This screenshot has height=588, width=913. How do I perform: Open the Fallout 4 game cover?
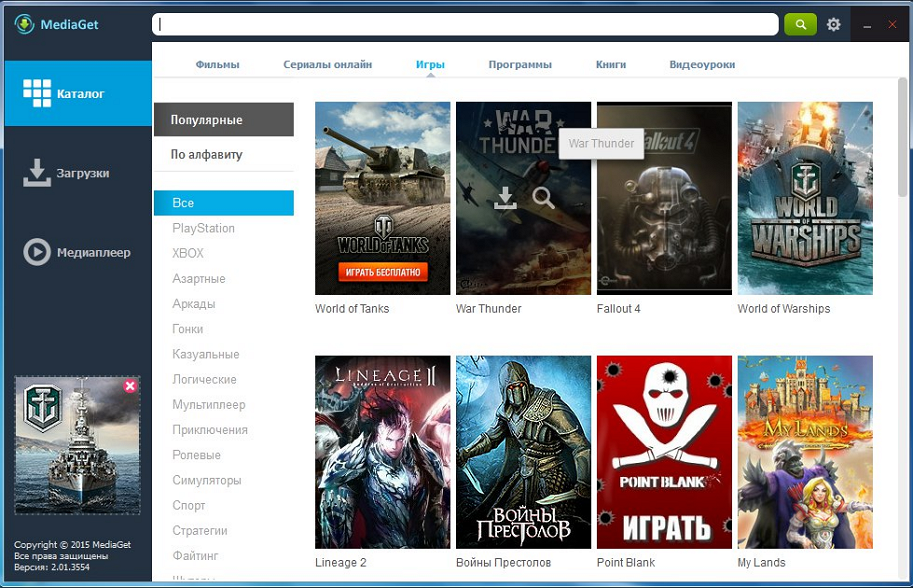tap(664, 198)
